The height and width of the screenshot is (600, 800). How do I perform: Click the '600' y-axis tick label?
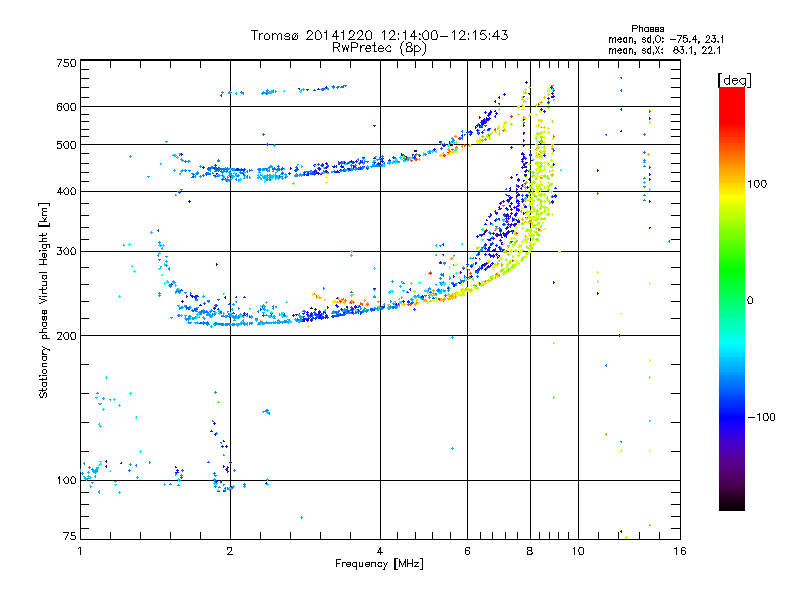pyautogui.click(x=66, y=107)
